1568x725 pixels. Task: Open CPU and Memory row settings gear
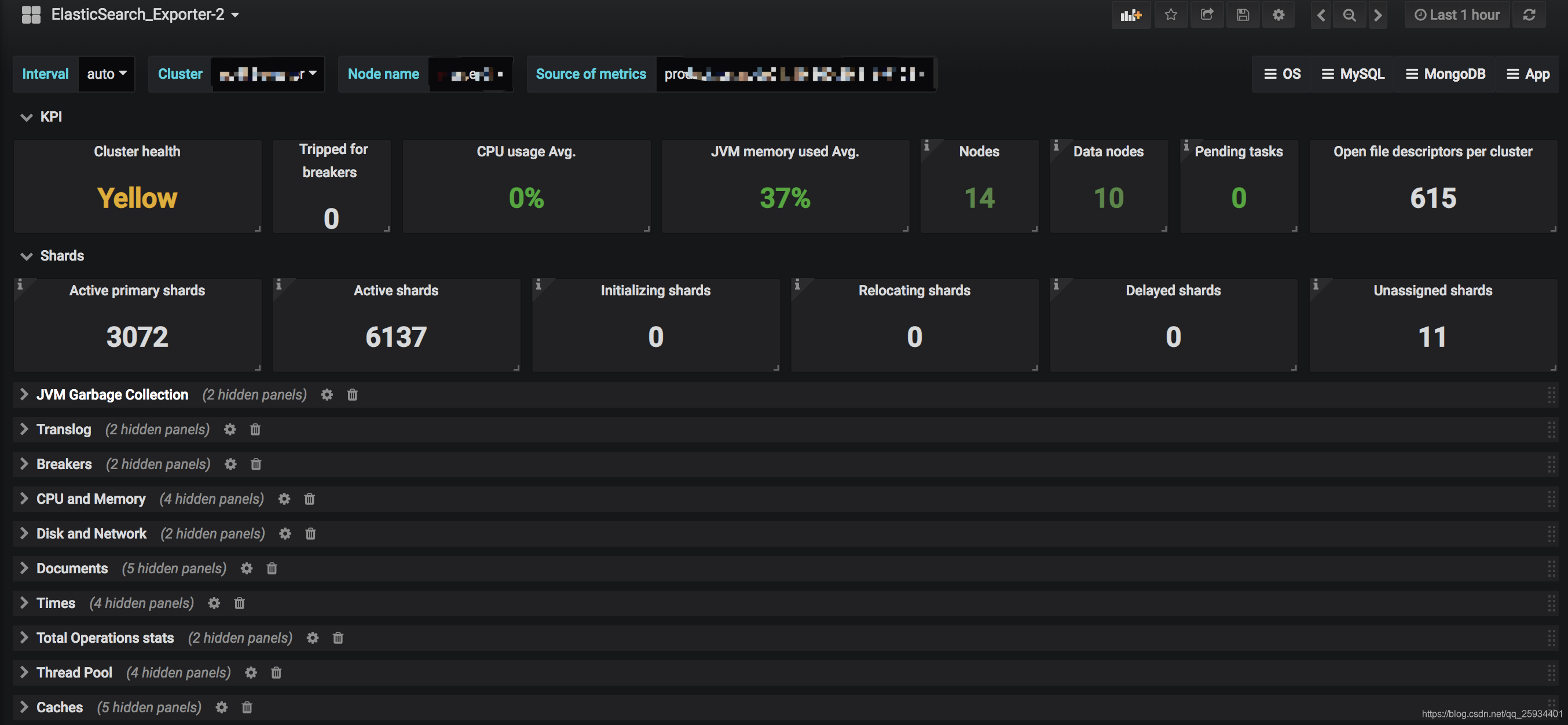284,499
